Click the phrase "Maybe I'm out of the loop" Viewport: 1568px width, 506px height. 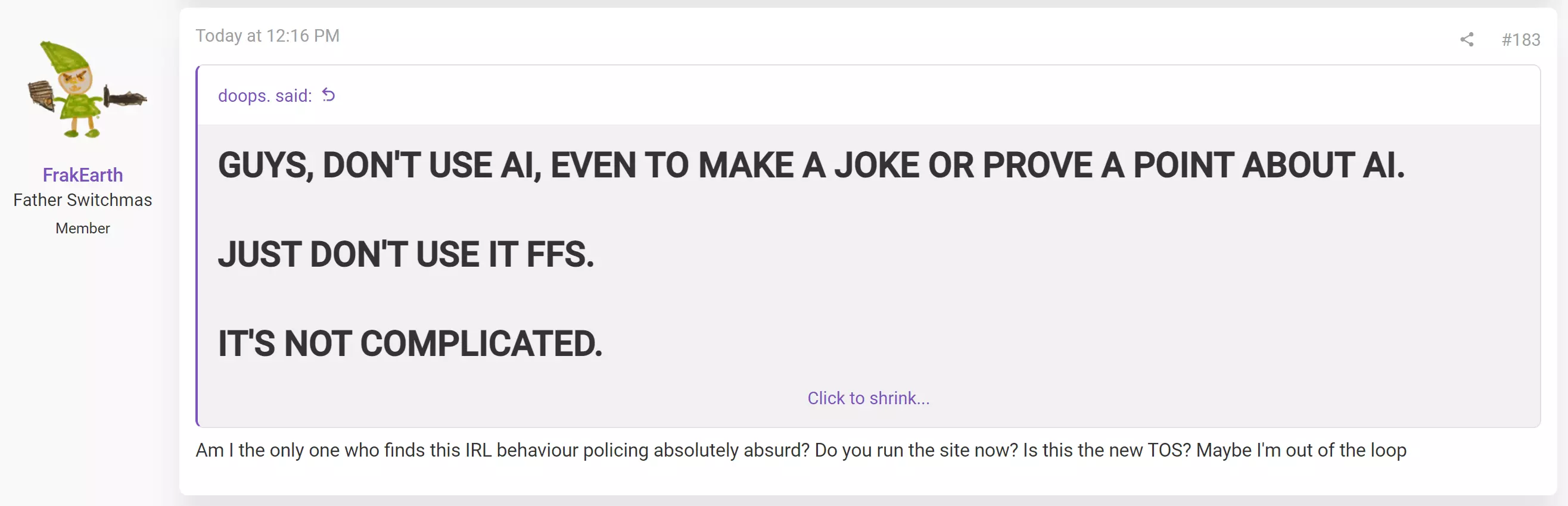[x=1301, y=450]
